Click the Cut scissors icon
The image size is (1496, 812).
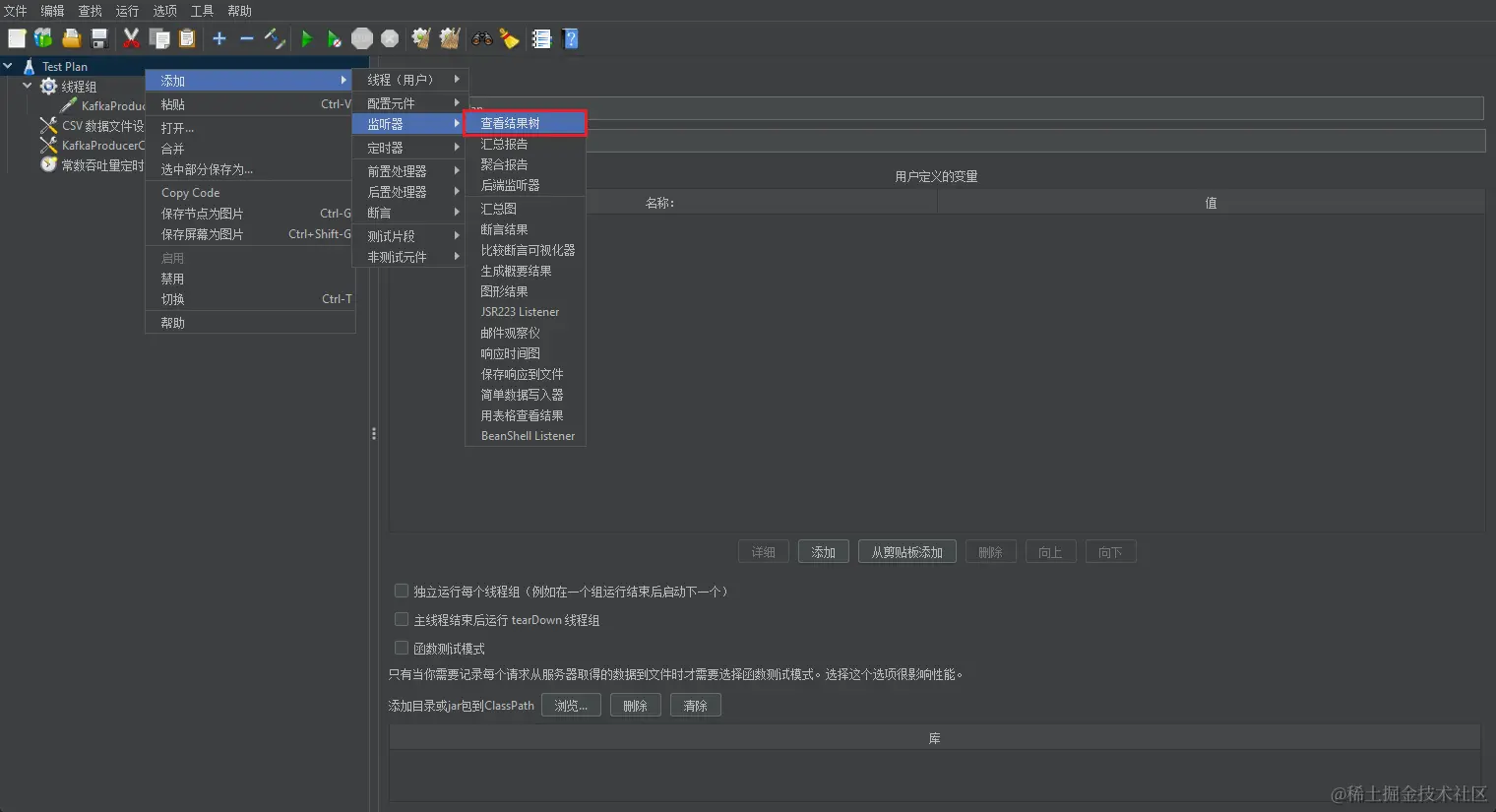[x=131, y=38]
